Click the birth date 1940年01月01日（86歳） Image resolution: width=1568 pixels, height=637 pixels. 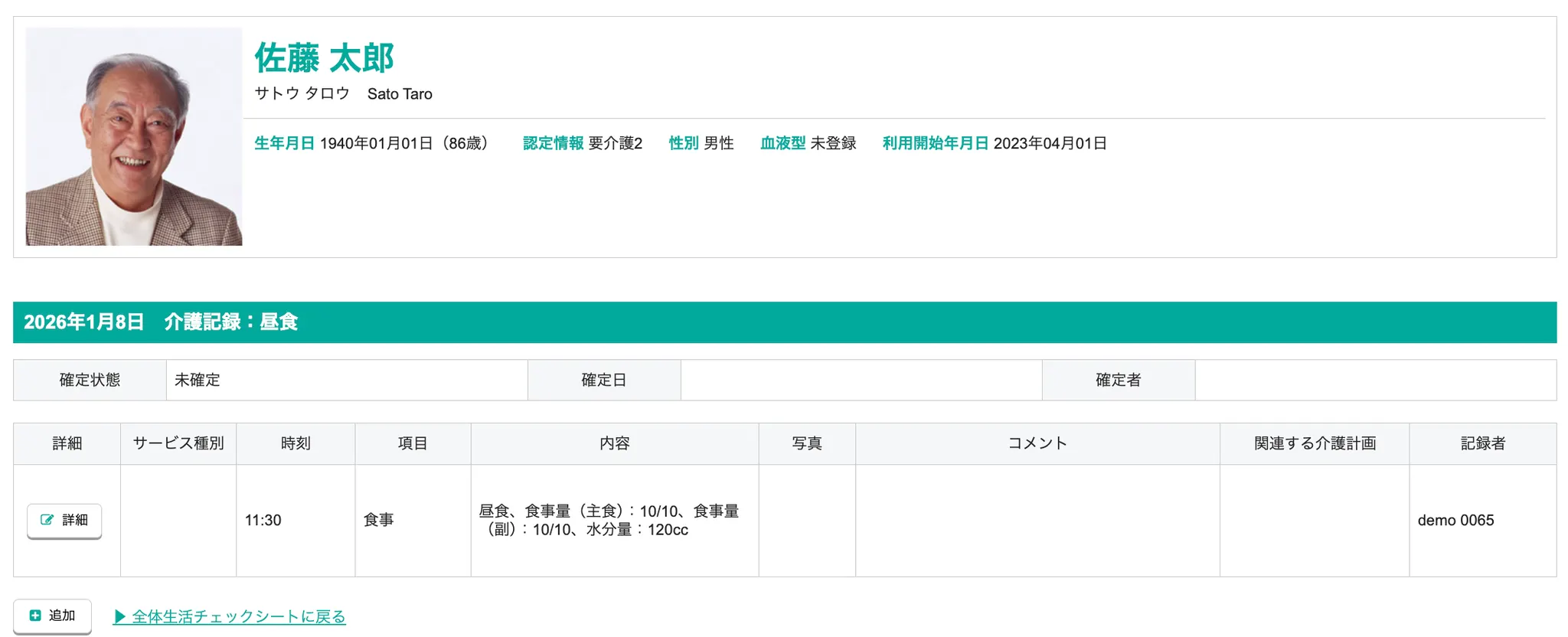tap(407, 143)
